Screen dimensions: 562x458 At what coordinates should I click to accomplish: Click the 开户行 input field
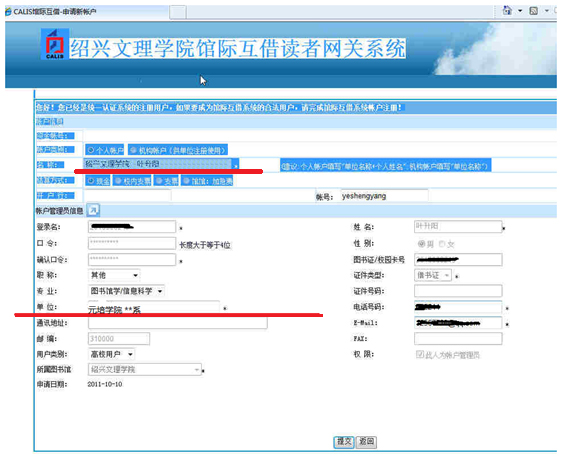click(128, 196)
